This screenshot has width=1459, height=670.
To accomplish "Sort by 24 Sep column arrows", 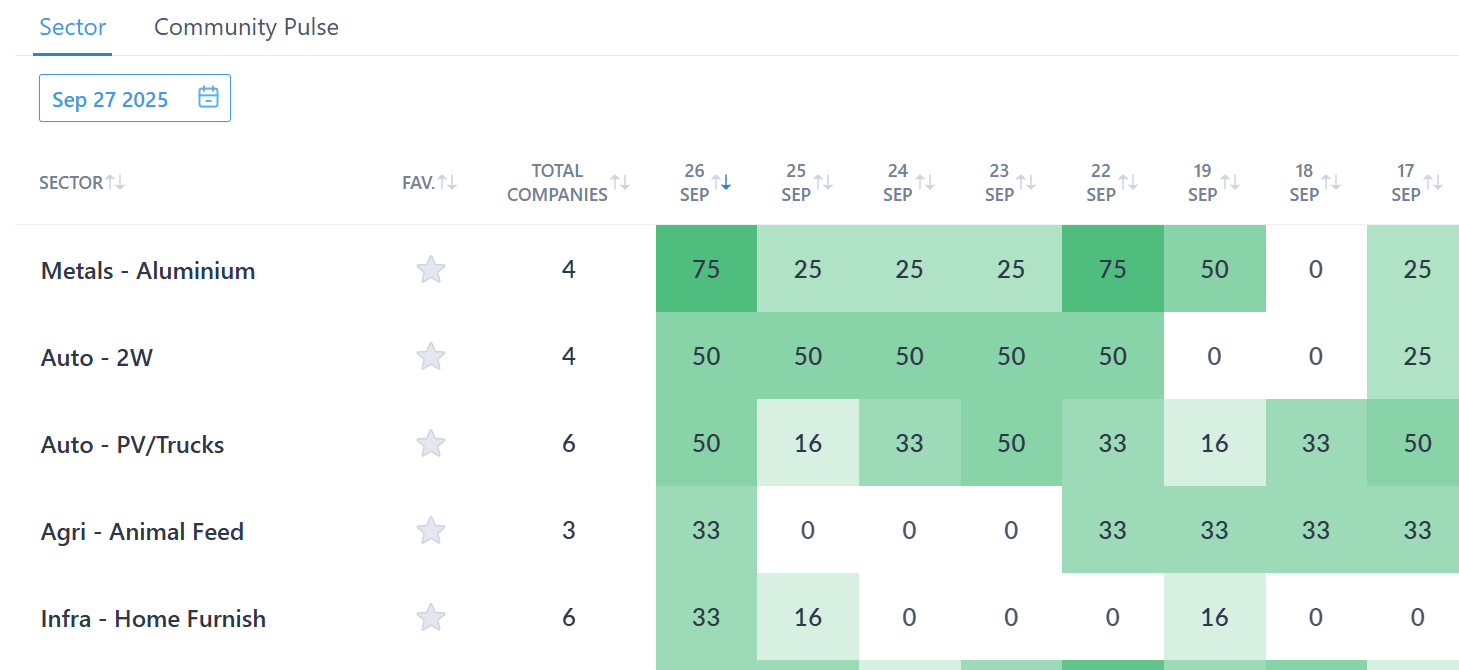I will [925, 182].
